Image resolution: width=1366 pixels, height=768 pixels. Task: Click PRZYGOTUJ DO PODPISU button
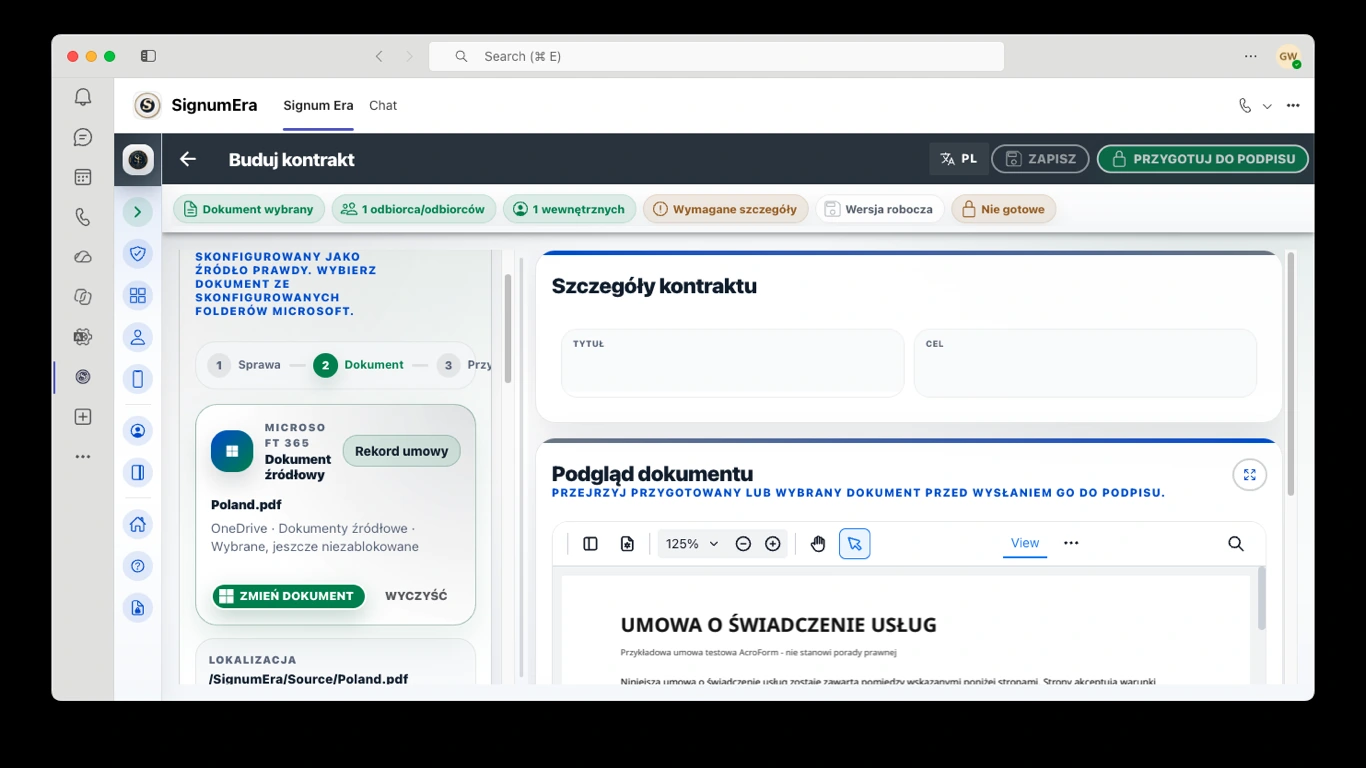1202,159
